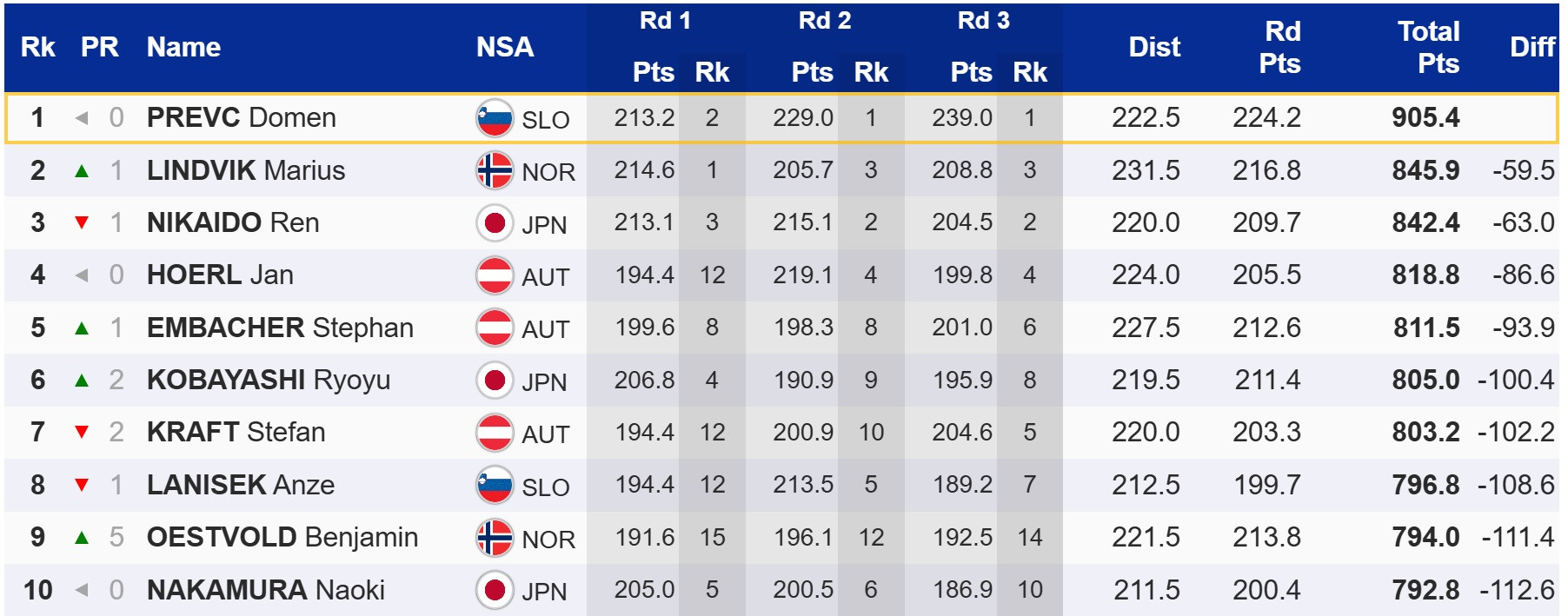1568x616 pixels.
Task: Sort by the Name column header
Action: coord(183,47)
